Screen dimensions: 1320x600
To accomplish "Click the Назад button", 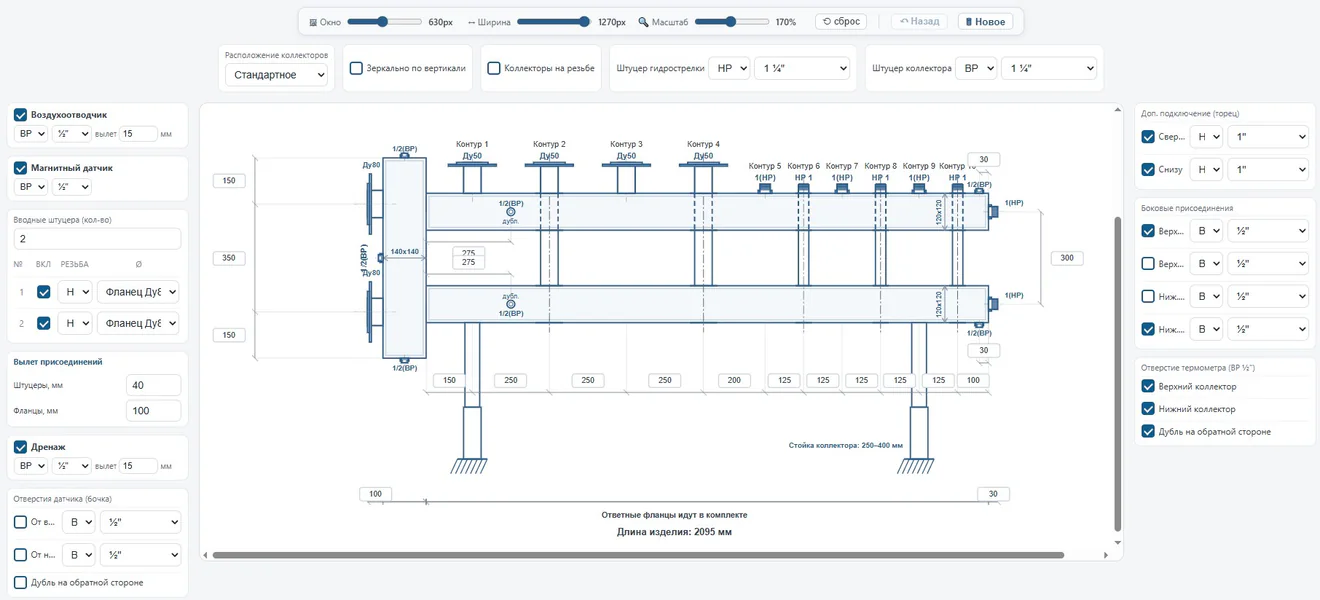I will [x=920, y=21].
